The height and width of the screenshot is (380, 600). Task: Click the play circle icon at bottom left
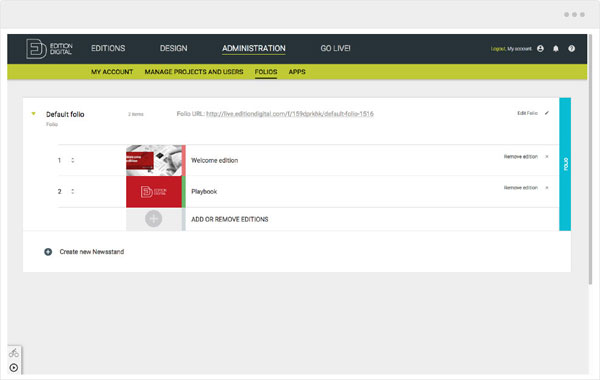(14, 368)
